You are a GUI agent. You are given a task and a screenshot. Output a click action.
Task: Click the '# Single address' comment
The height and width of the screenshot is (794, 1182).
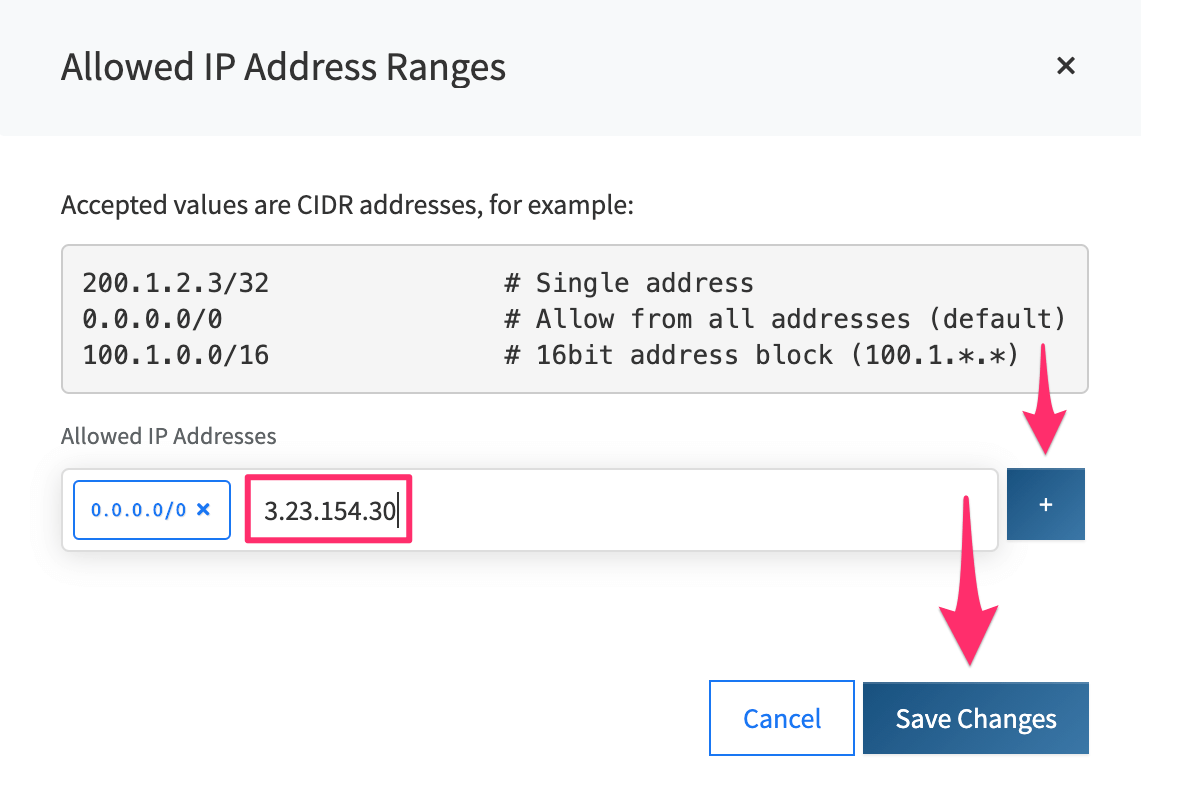point(629,283)
